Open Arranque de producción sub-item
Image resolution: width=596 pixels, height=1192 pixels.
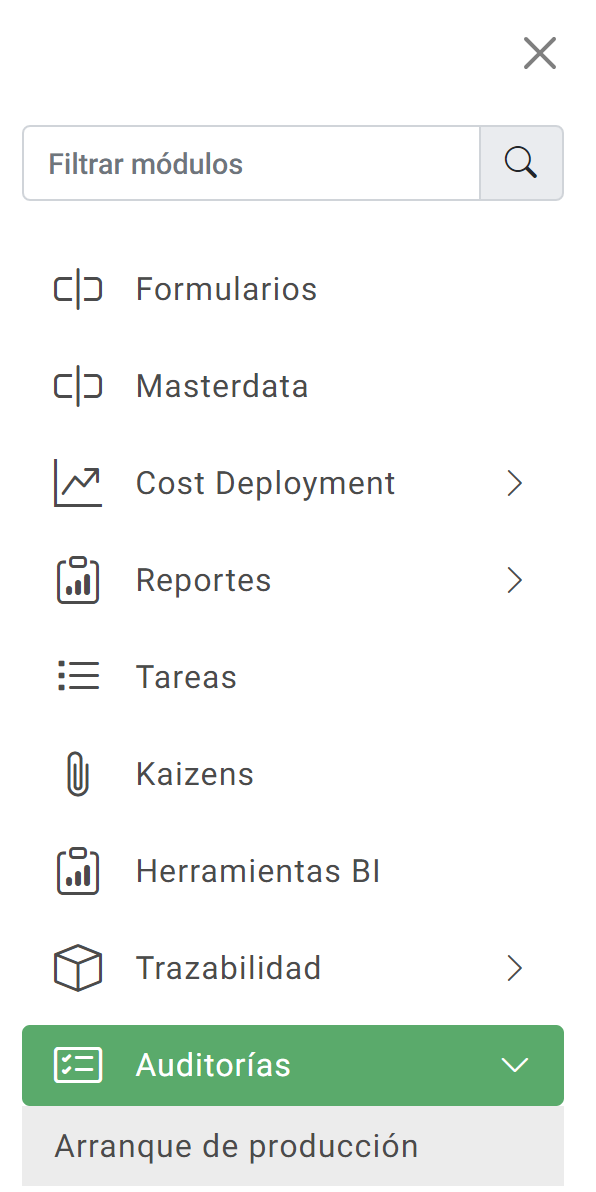pyautogui.click(x=293, y=1146)
